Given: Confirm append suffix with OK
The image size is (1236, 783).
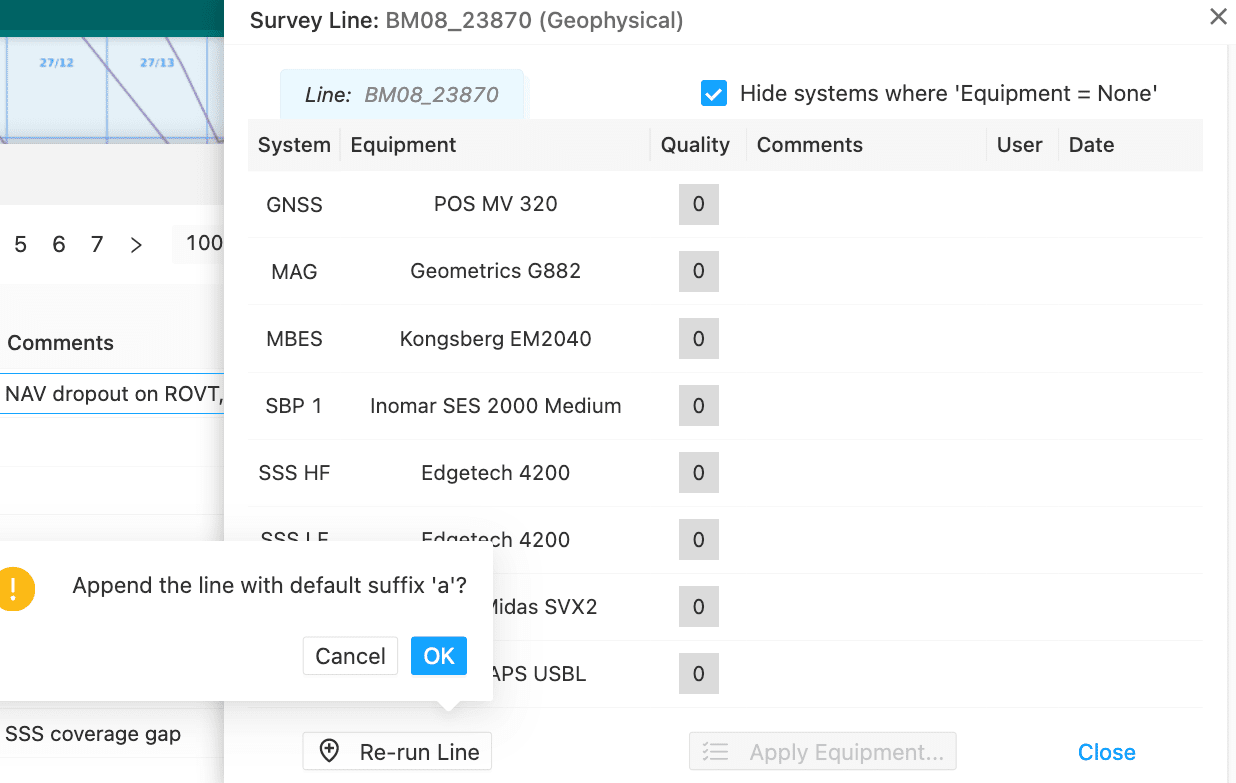Looking at the screenshot, I should [439, 656].
